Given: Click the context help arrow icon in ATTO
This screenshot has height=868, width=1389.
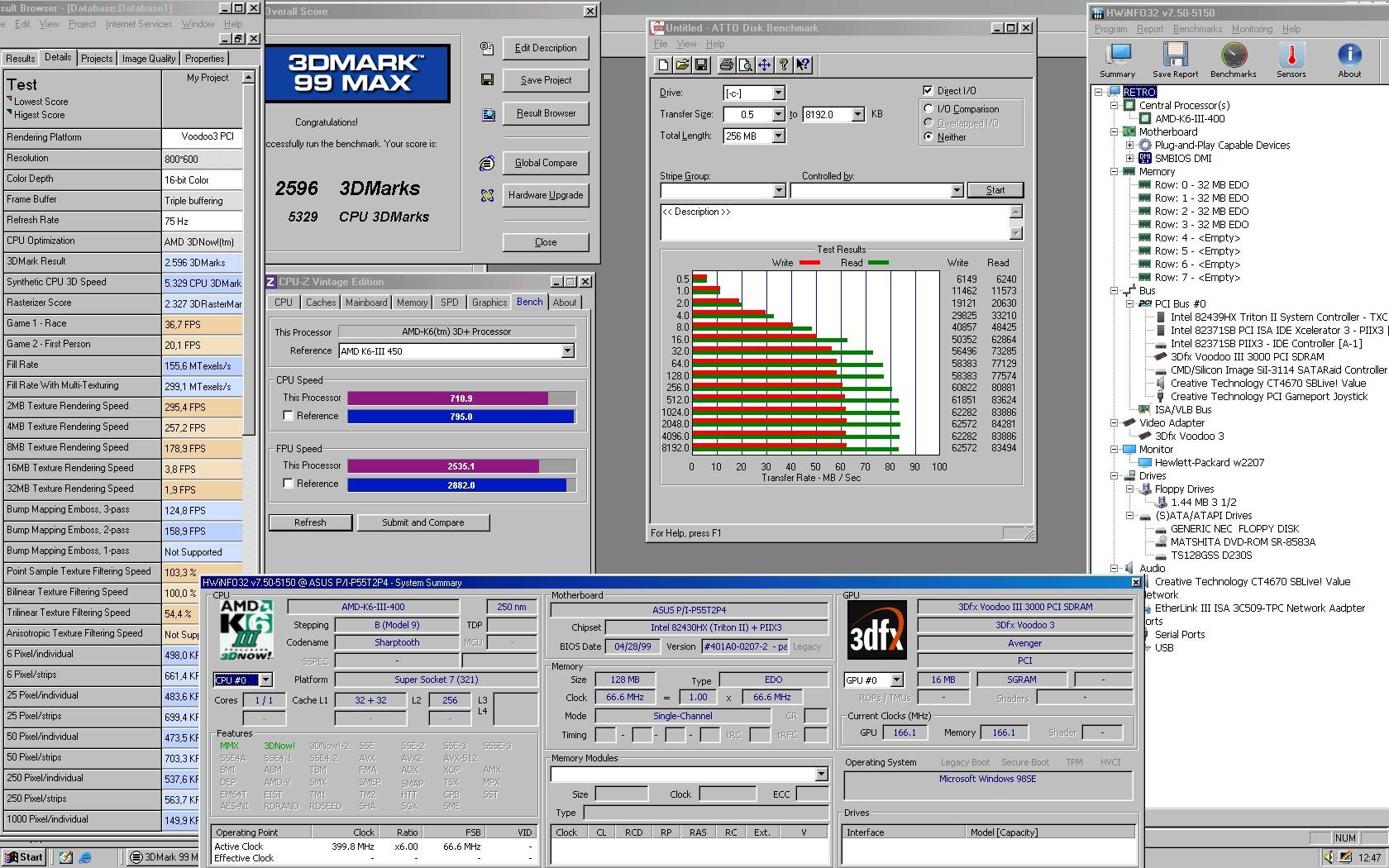Looking at the screenshot, I should coord(804,65).
